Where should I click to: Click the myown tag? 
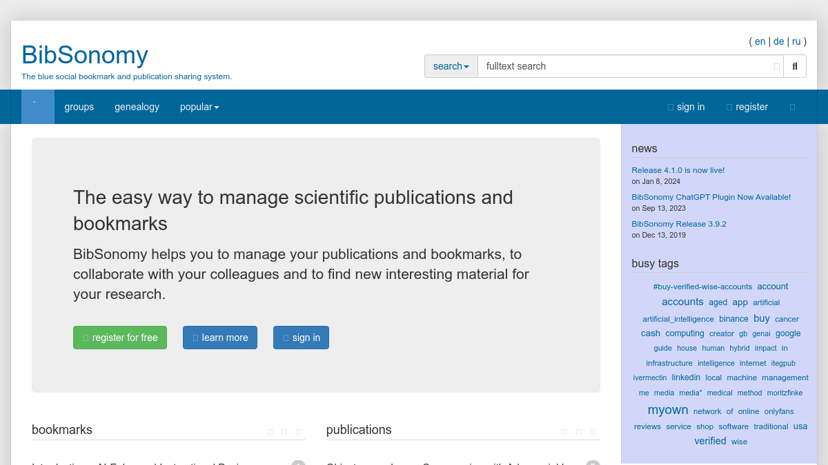coord(667,410)
